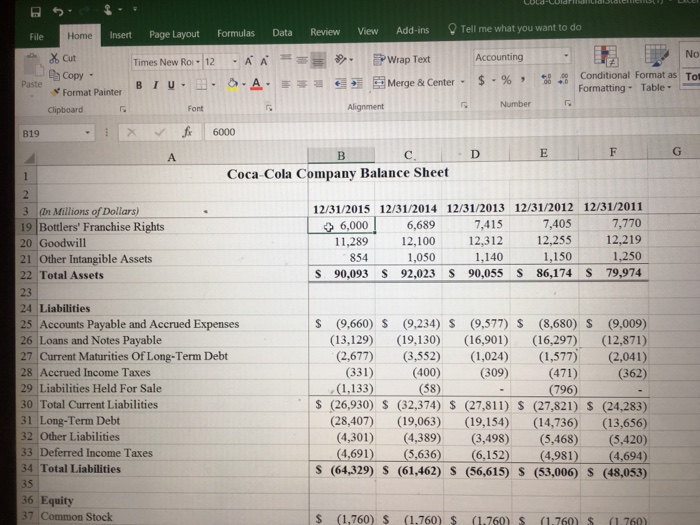Increase font size with large A

249,61
